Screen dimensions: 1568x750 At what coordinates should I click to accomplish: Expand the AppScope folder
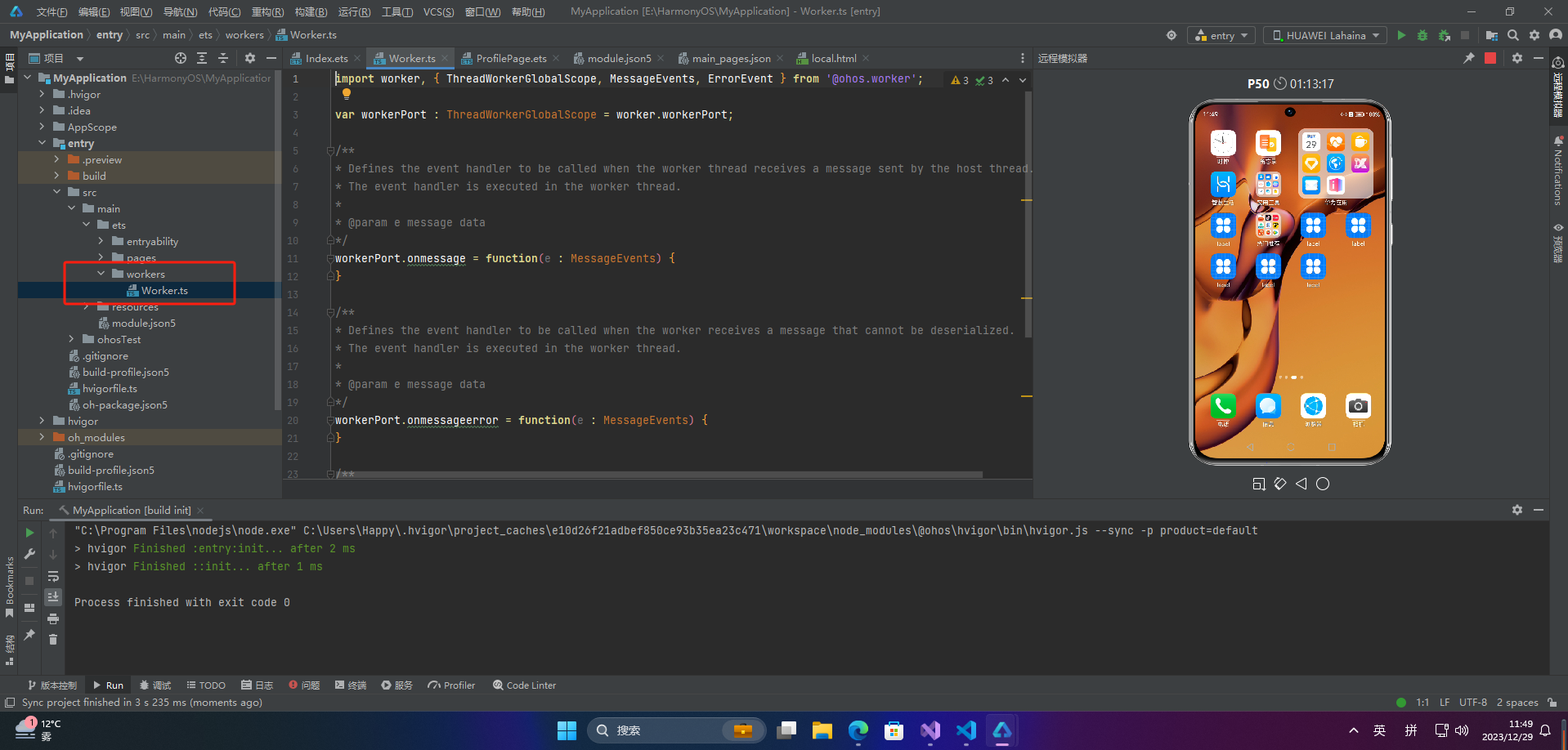coord(42,127)
